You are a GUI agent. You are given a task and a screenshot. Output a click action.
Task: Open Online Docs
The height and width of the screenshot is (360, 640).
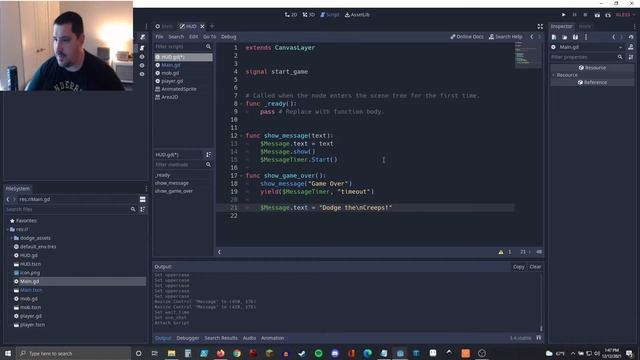(x=467, y=37)
